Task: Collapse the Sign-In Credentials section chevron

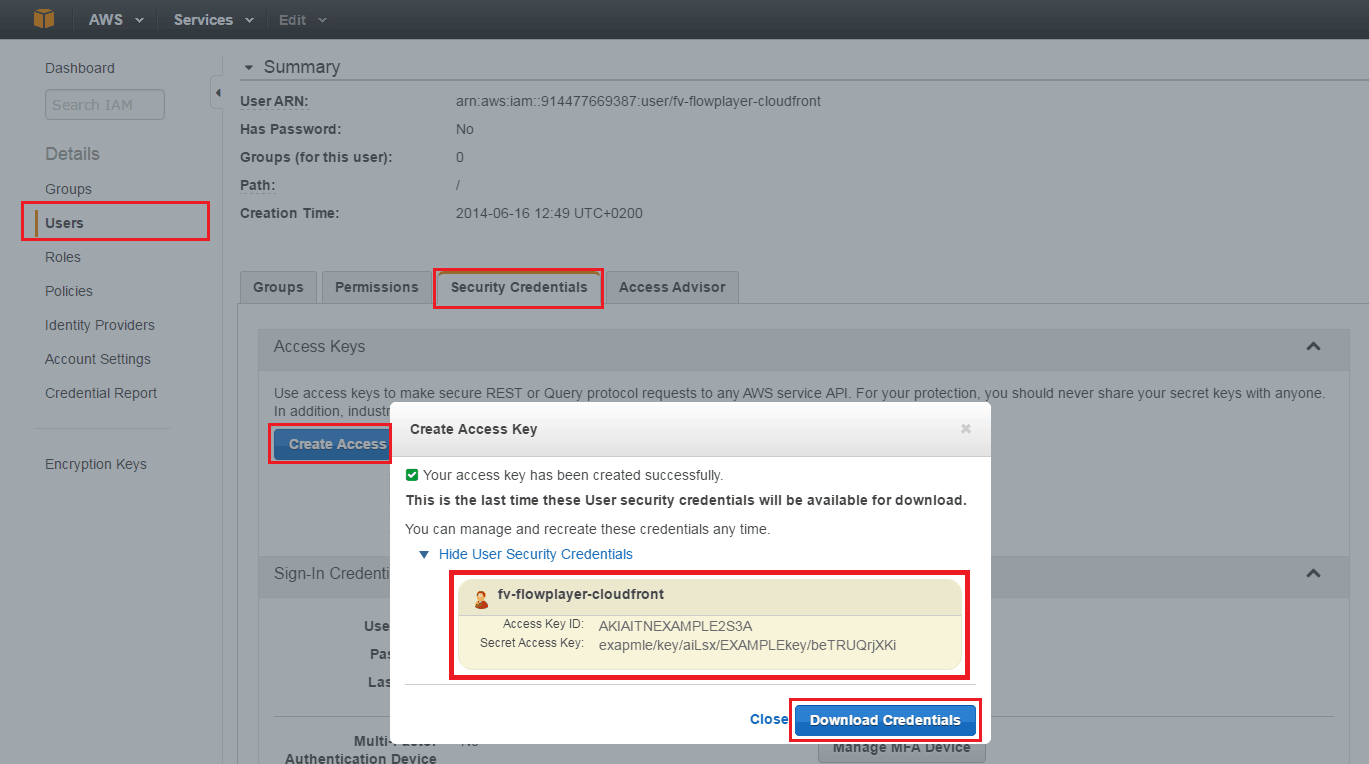Action: click(1313, 573)
